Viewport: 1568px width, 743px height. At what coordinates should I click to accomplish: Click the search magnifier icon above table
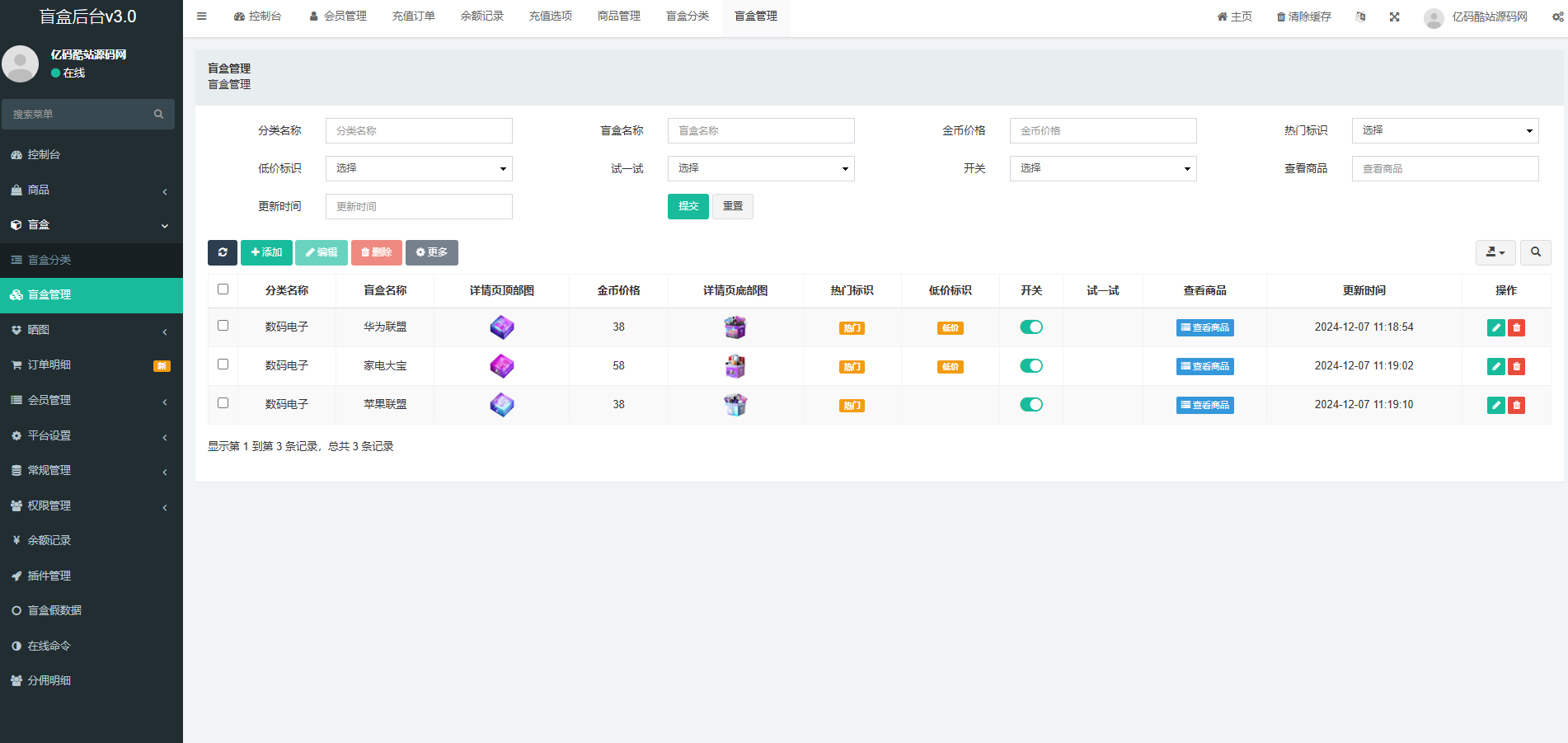pyautogui.click(x=1536, y=252)
